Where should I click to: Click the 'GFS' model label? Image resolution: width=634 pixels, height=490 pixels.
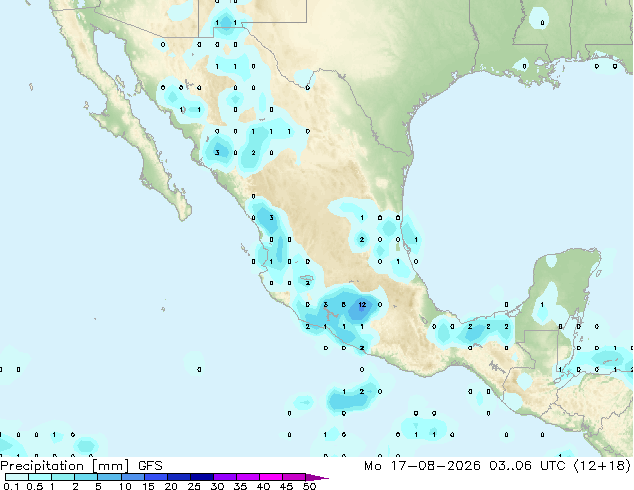[x=150, y=466]
